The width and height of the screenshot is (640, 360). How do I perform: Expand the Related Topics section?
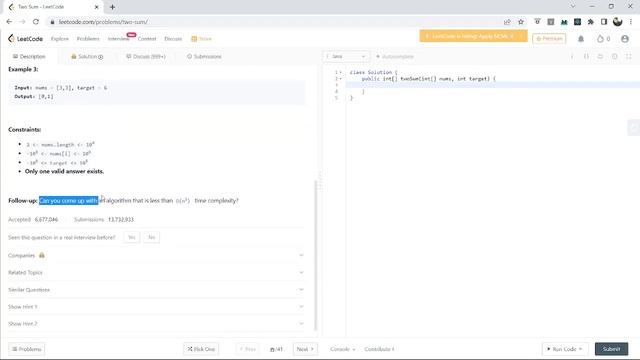155,272
